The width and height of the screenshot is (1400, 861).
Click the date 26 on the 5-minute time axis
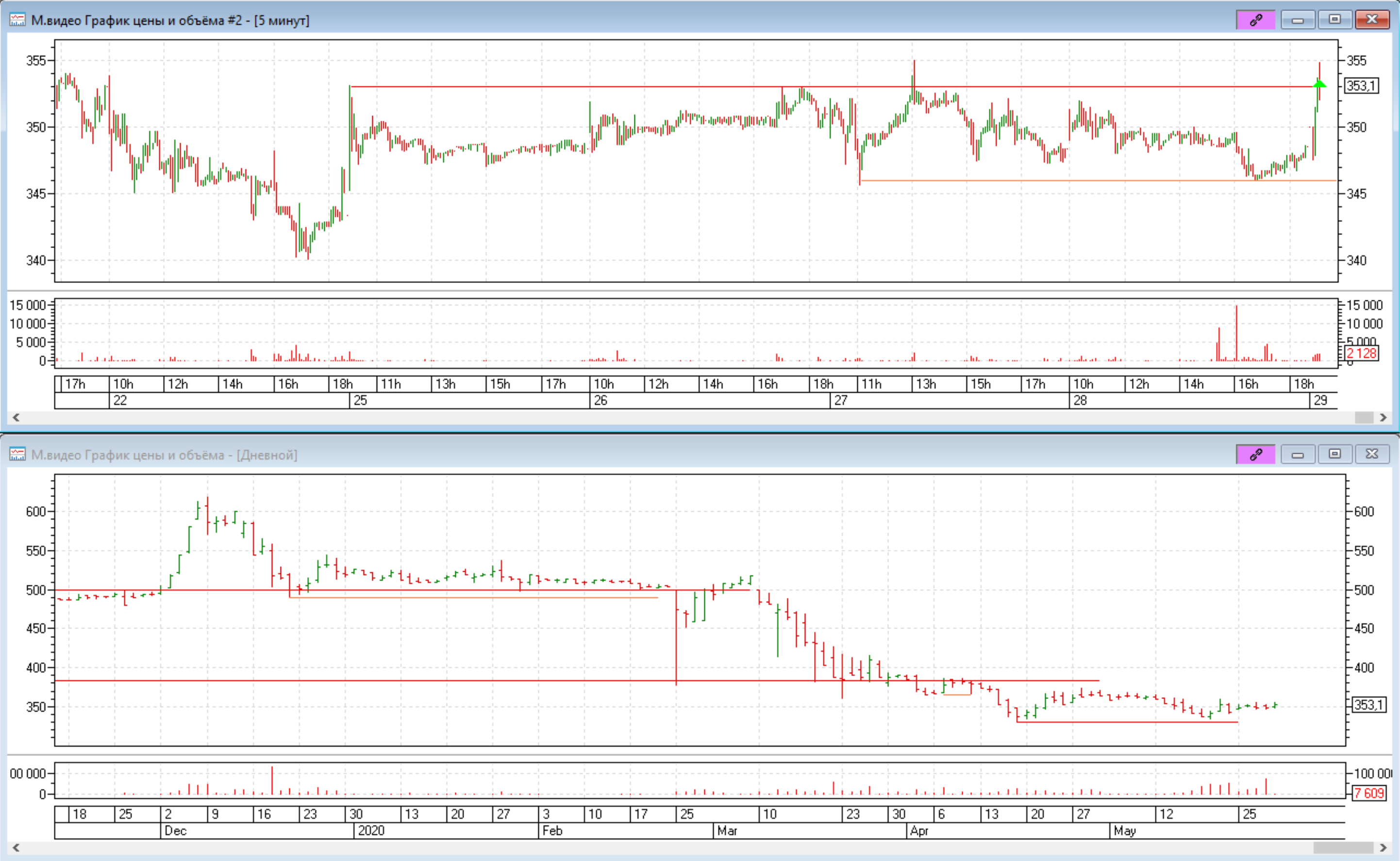(x=601, y=400)
